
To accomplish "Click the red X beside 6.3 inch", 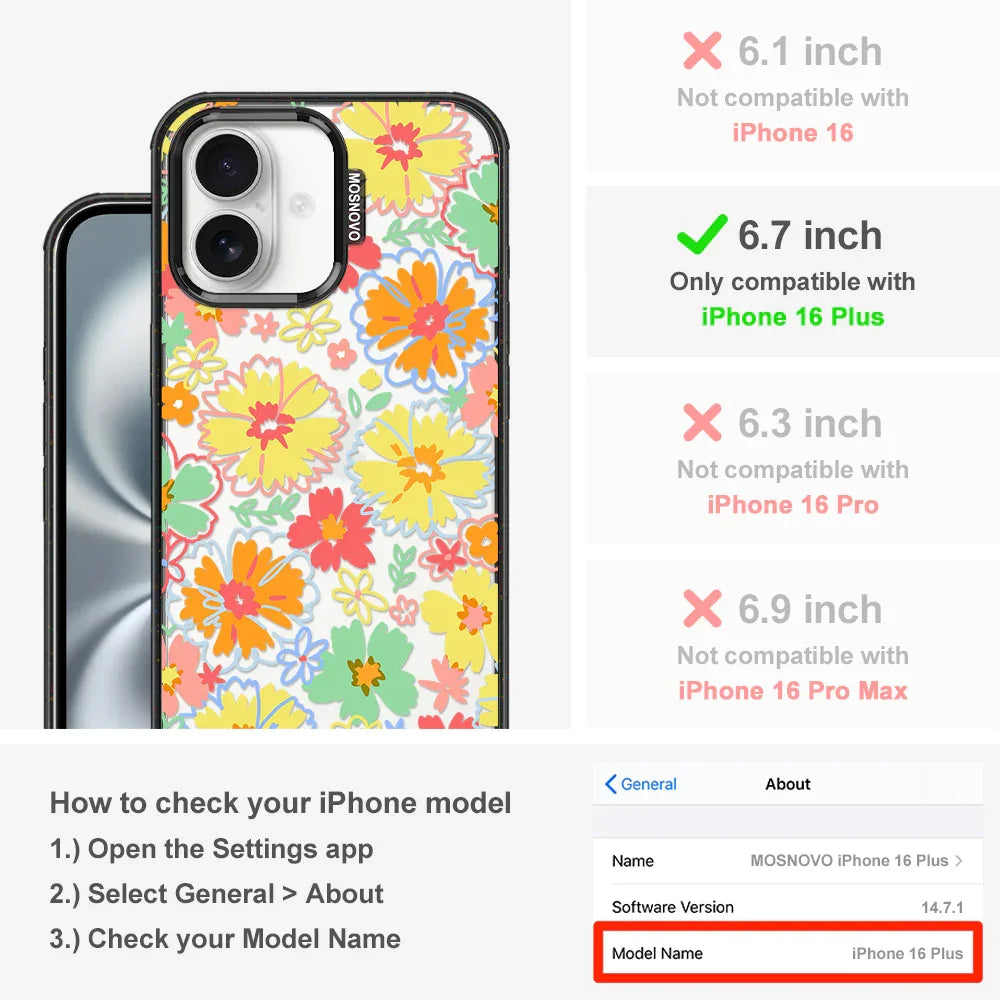I will click(702, 422).
